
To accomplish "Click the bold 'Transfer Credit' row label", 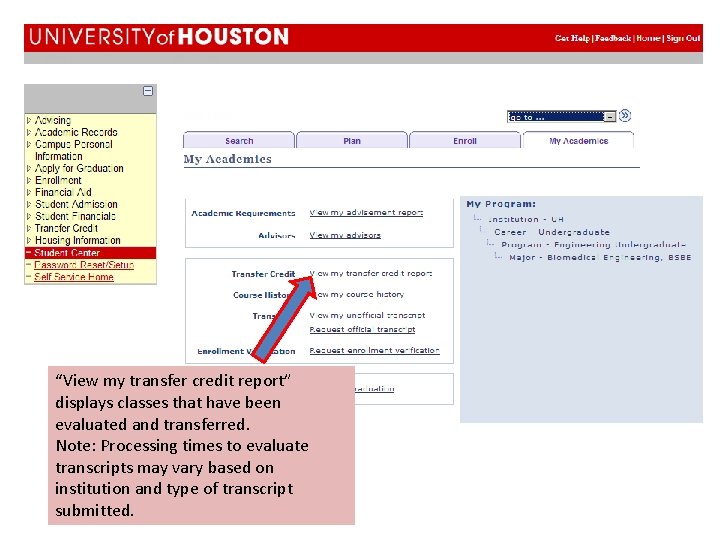I will 264,274.
